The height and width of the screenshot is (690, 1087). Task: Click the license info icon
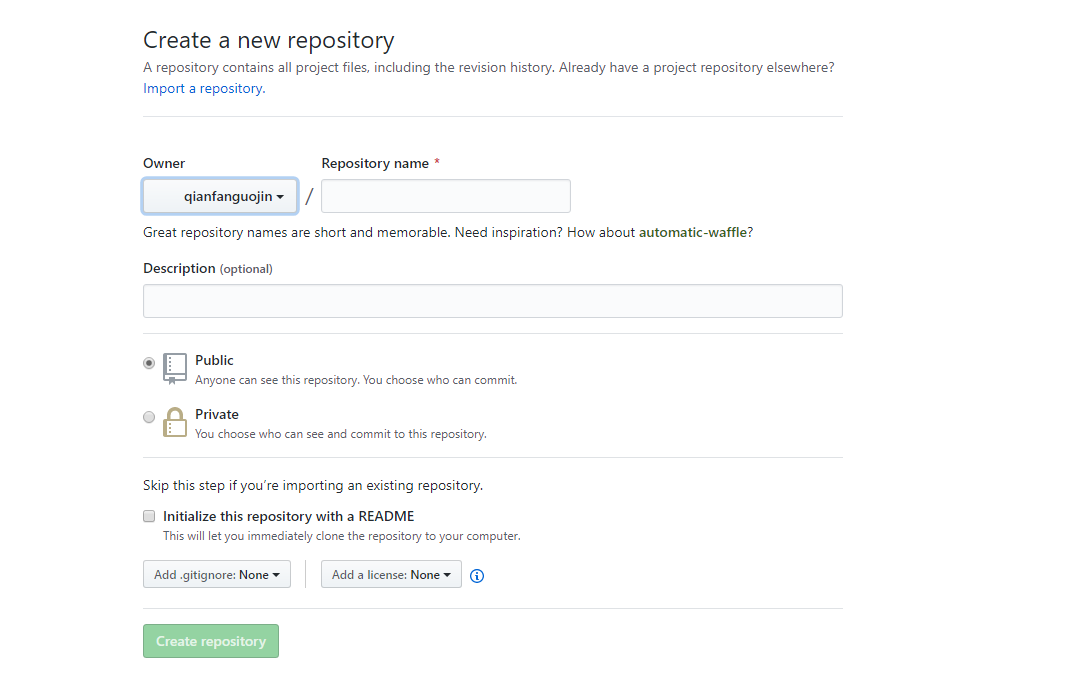tap(477, 576)
